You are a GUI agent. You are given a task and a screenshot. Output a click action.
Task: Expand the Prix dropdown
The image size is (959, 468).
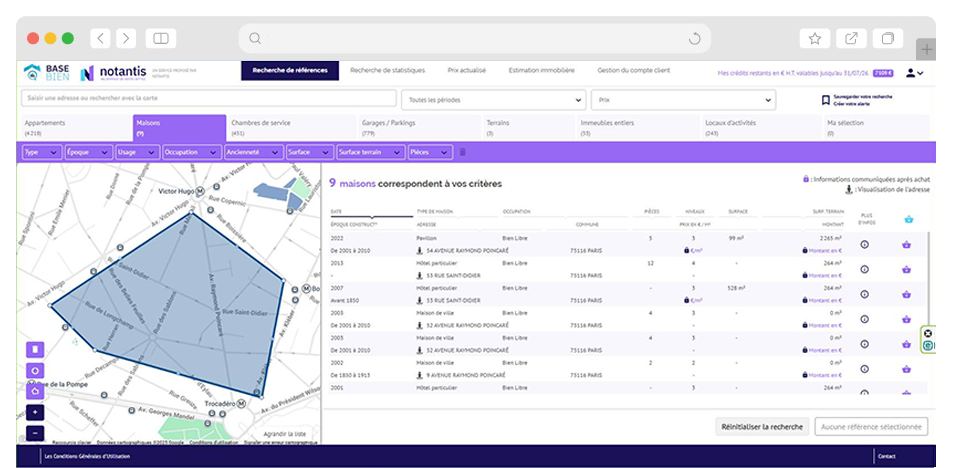tap(682, 100)
